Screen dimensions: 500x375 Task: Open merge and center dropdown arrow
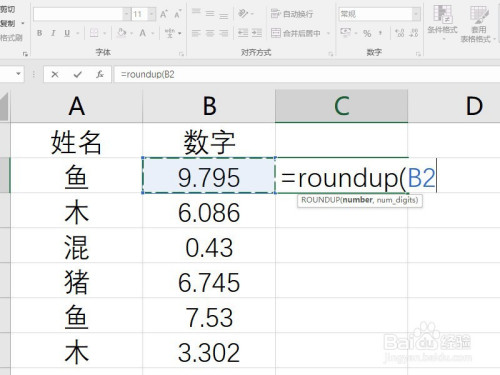coord(328,33)
